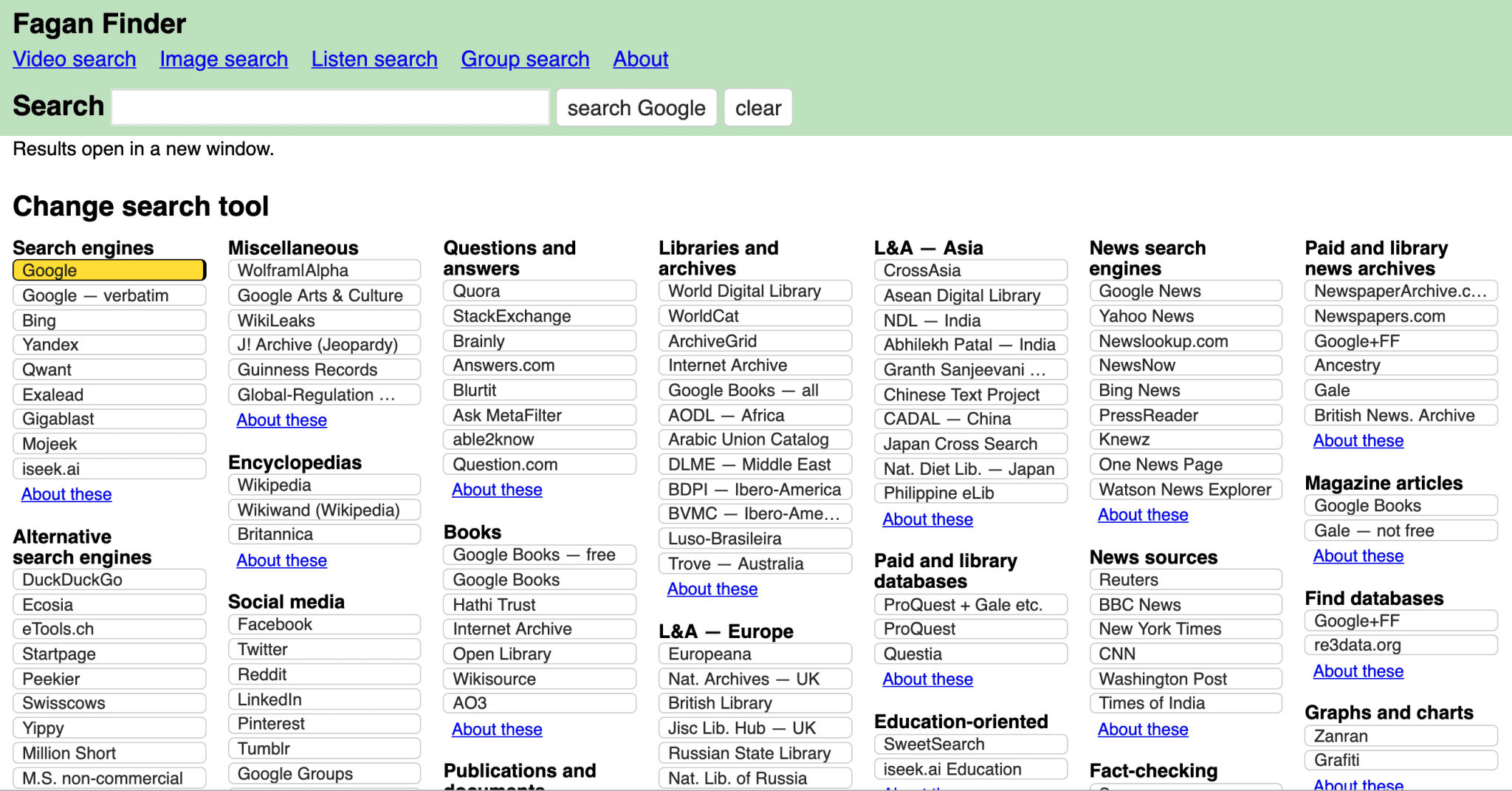
Task: Click the clear button
Action: click(758, 108)
